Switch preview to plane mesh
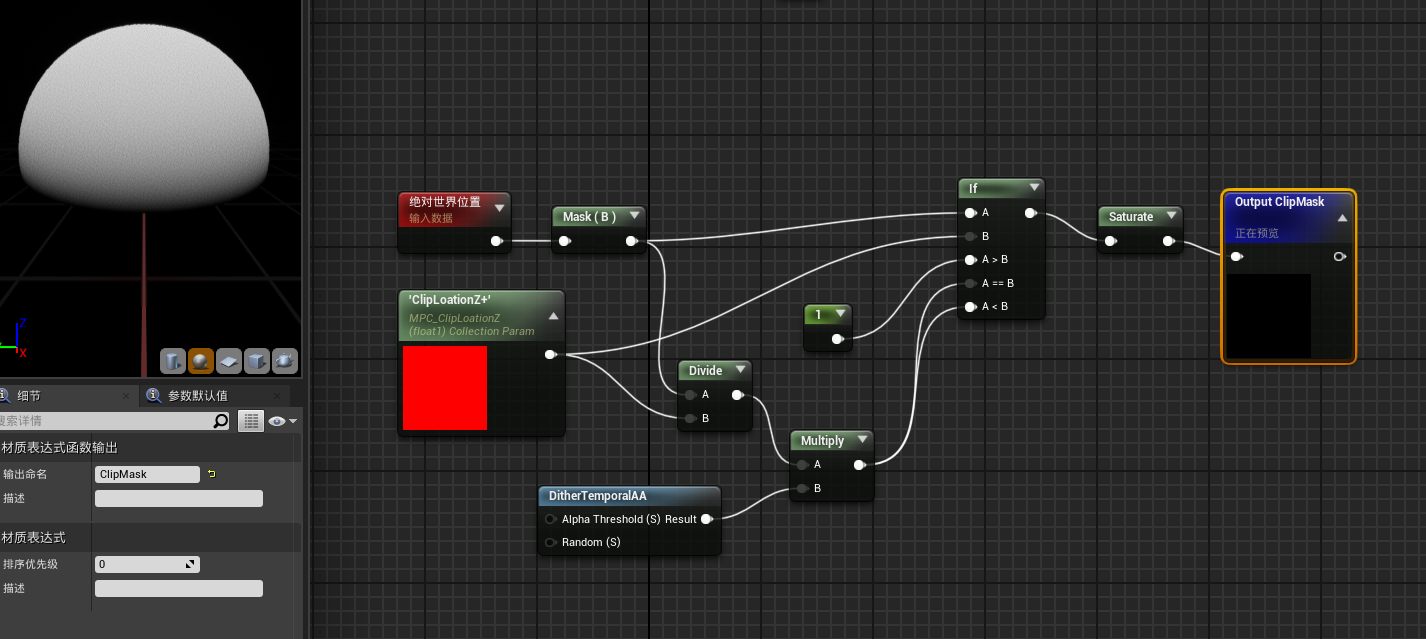Viewport: 1426px width, 639px height. (x=229, y=360)
